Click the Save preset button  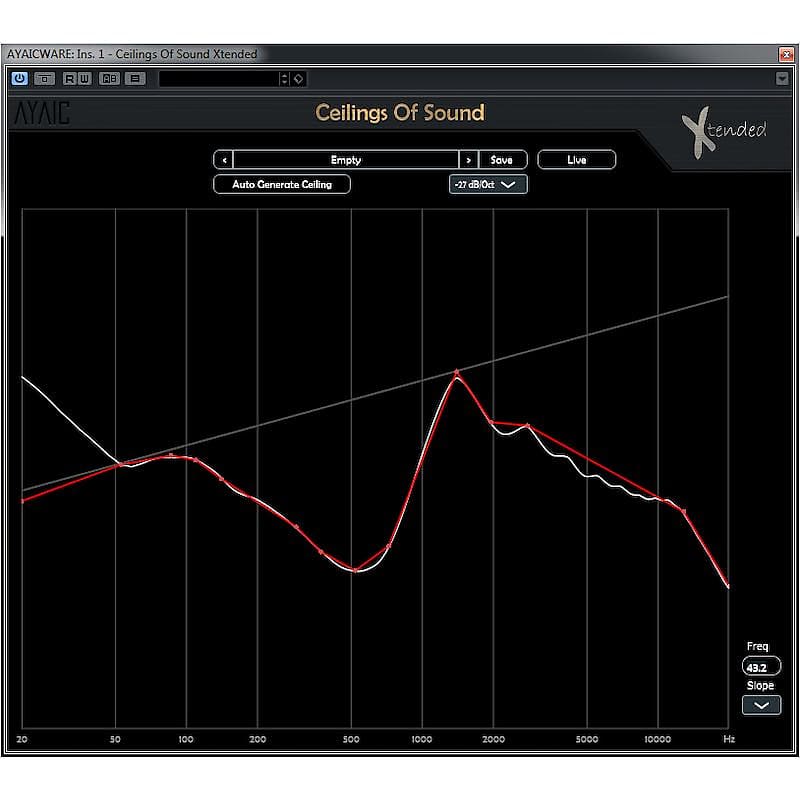503,159
